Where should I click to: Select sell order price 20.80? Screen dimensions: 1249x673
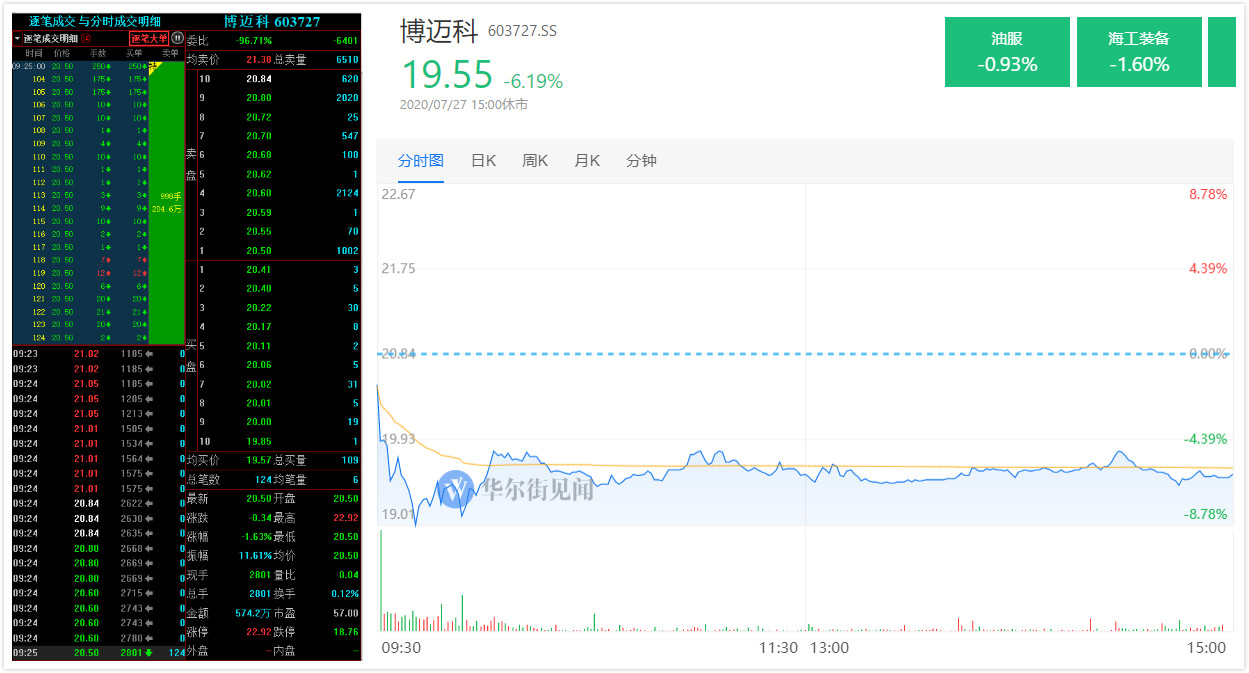pos(258,98)
